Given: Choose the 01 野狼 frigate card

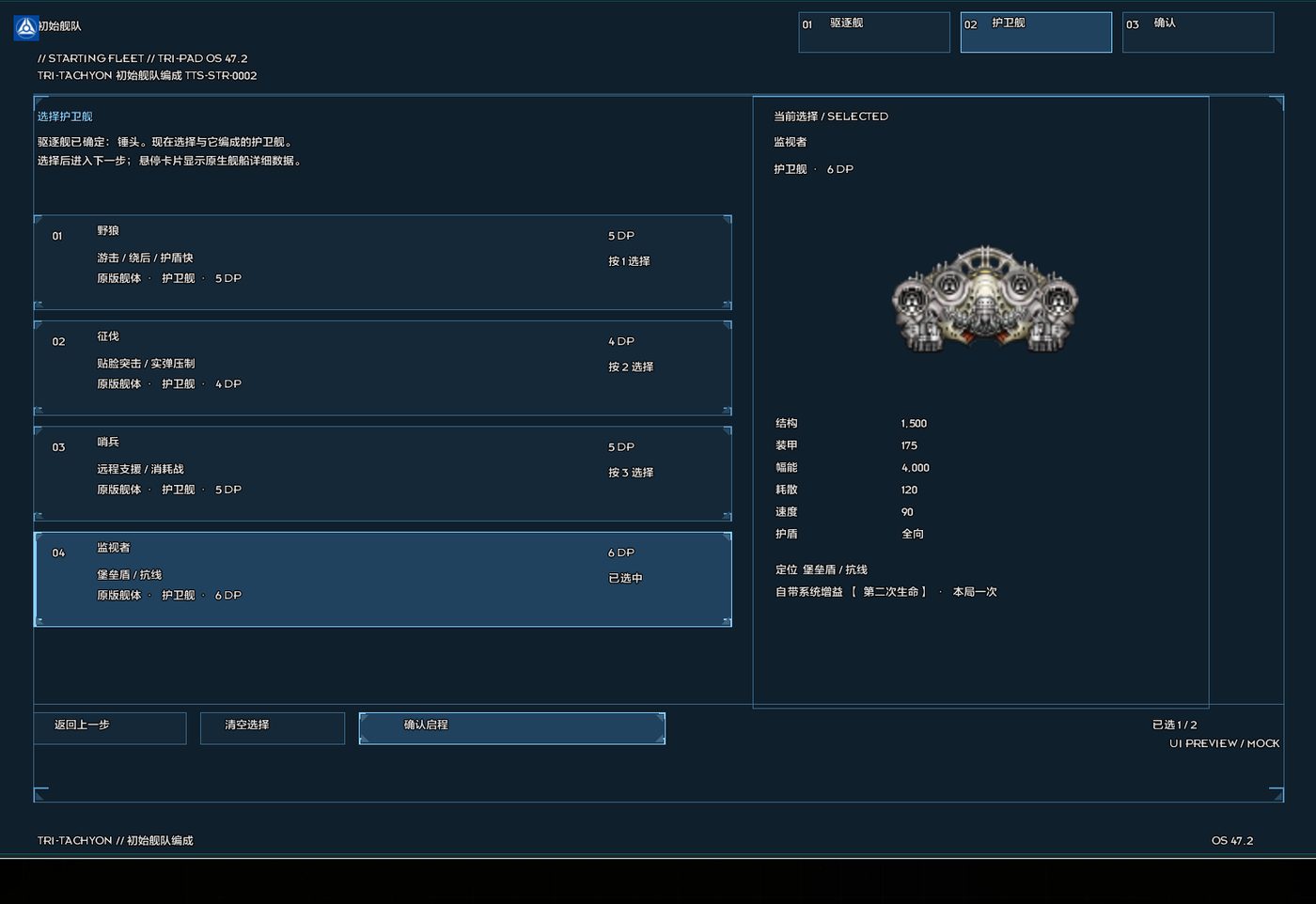Looking at the screenshot, I should [x=383, y=262].
